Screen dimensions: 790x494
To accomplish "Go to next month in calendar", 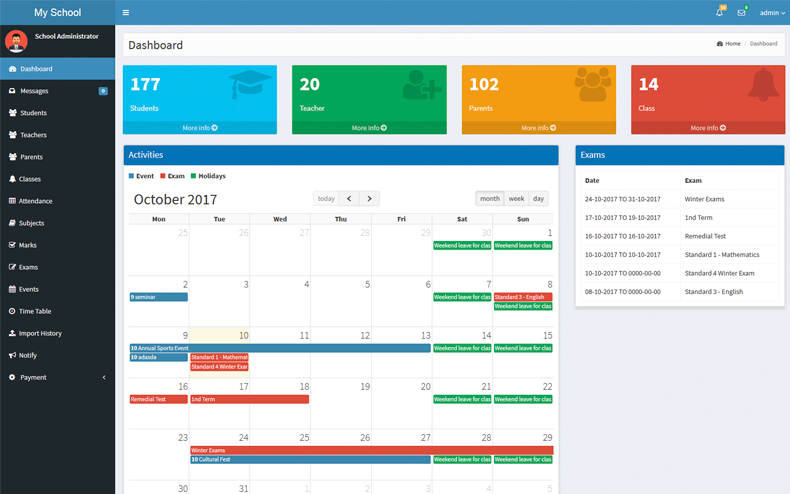I will (369, 199).
